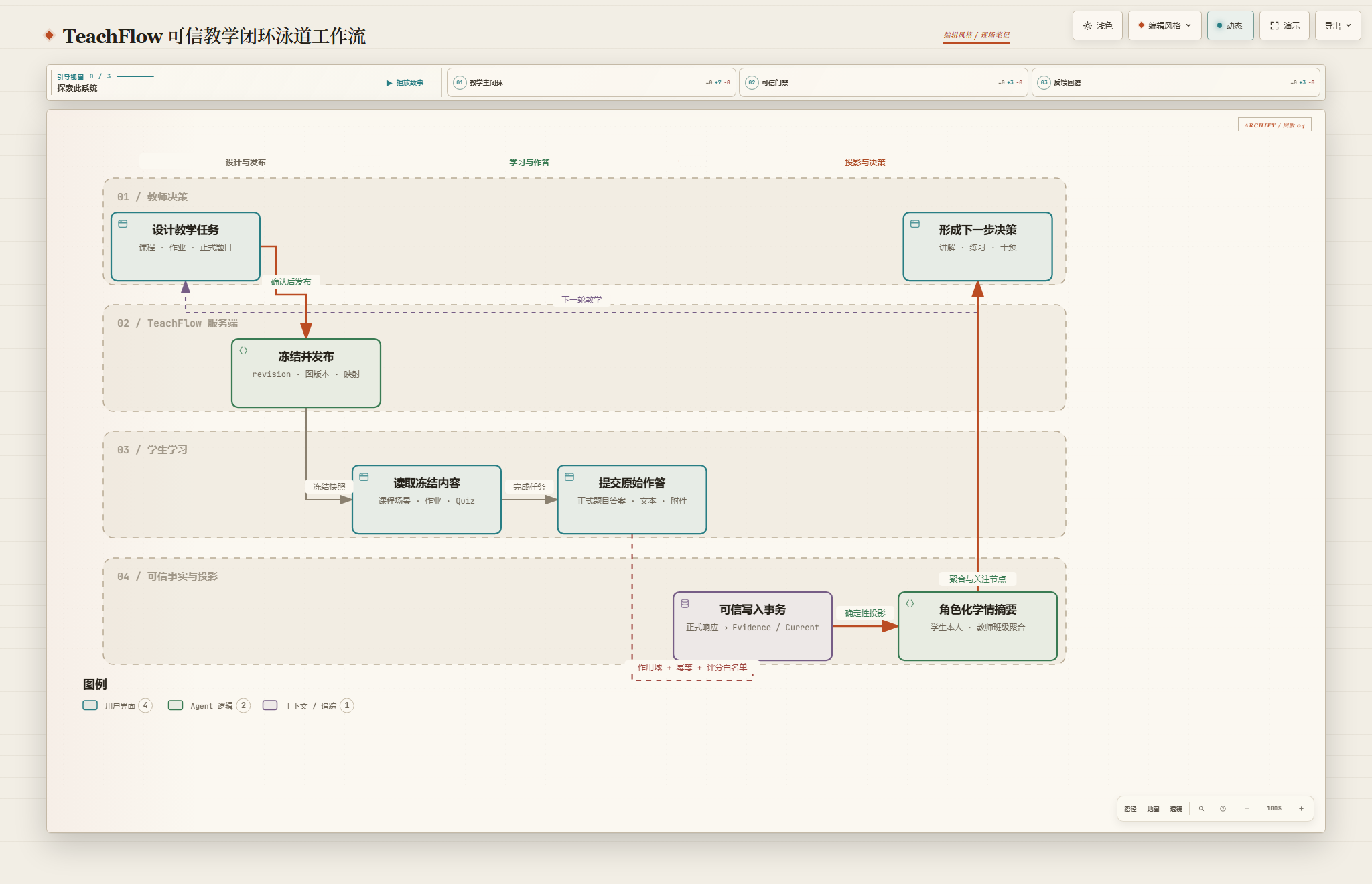Image resolution: width=1372 pixels, height=884 pixels.
Task: Select the 冻结并发布 node
Action: [x=306, y=373]
